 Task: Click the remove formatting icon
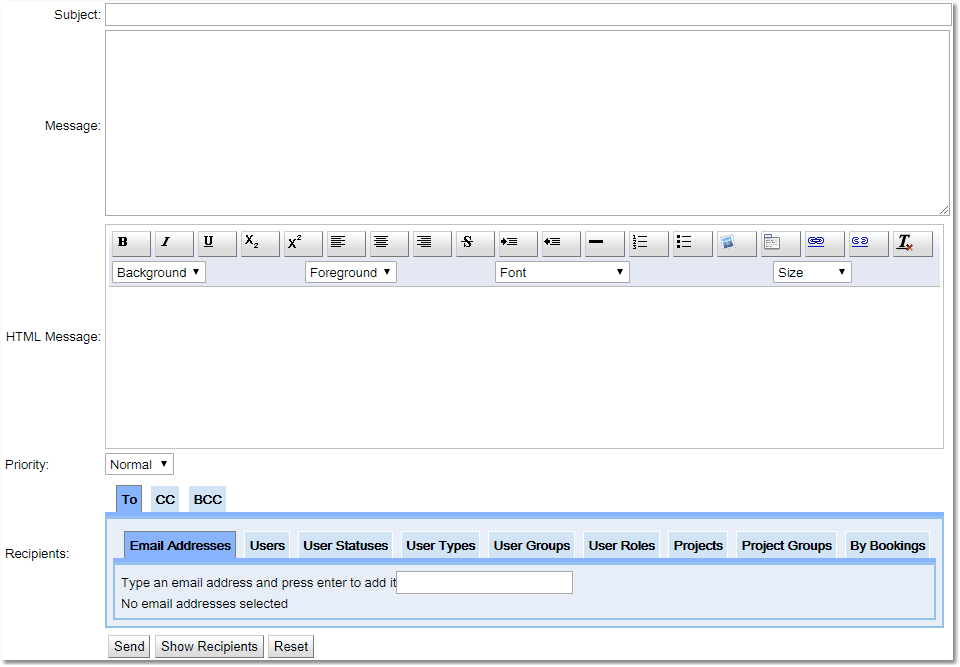coord(912,243)
